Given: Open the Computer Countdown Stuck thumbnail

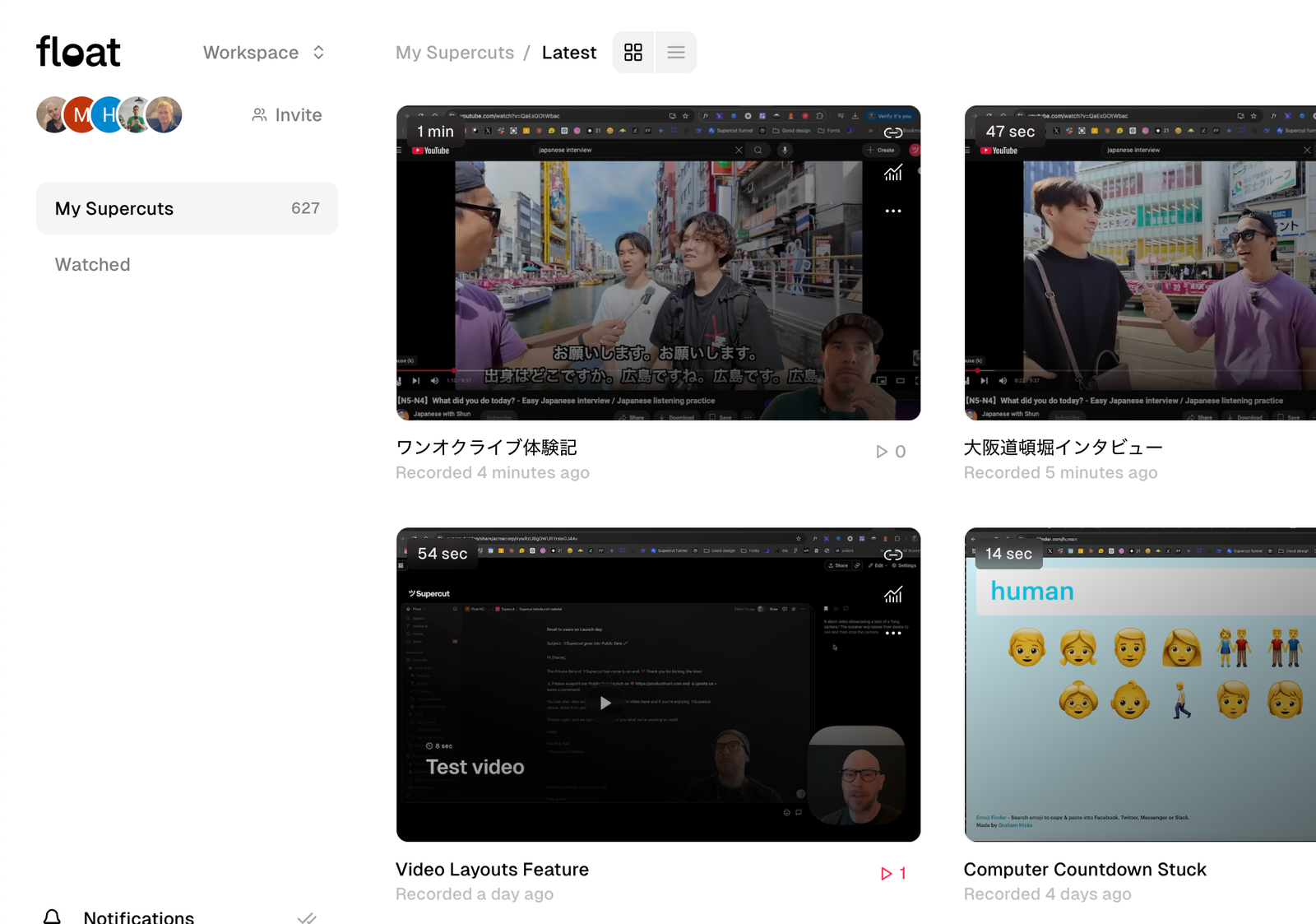Looking at the screenshot, I should 1140,685.
